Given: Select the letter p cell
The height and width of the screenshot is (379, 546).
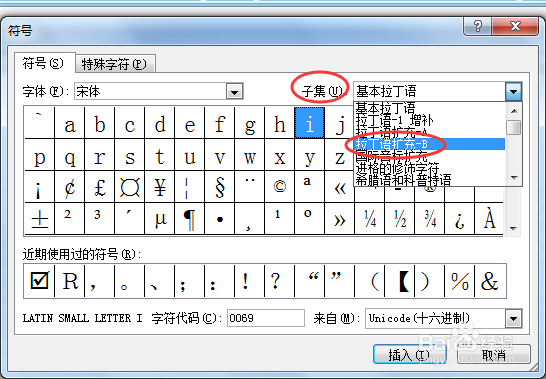Looking at the screenshot, I should [40, 155].
